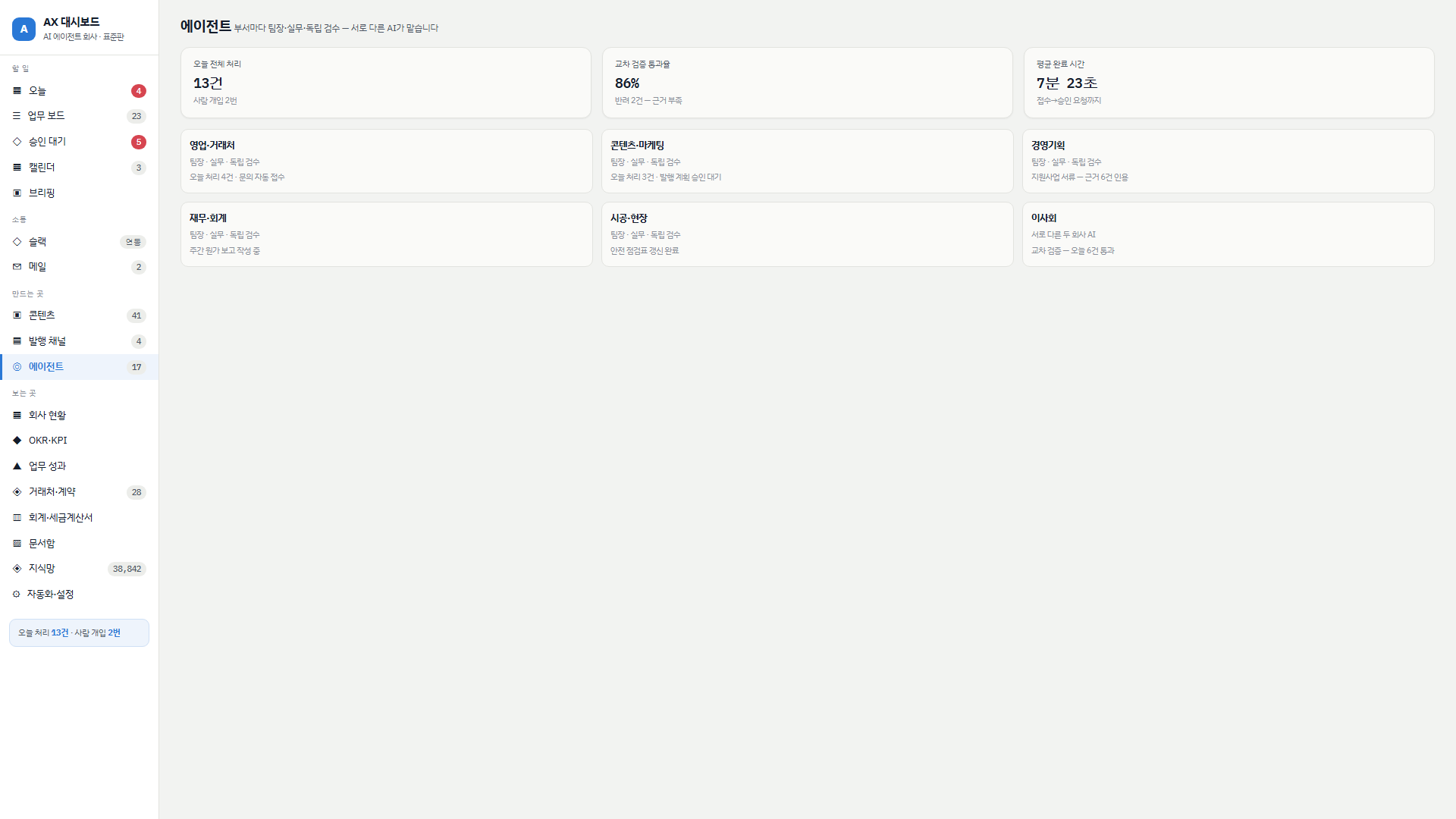The height and width of the screenshot is (819, 1456).
Task: Click the 브리핑 sidebar icon
Action: pos(17,193)
